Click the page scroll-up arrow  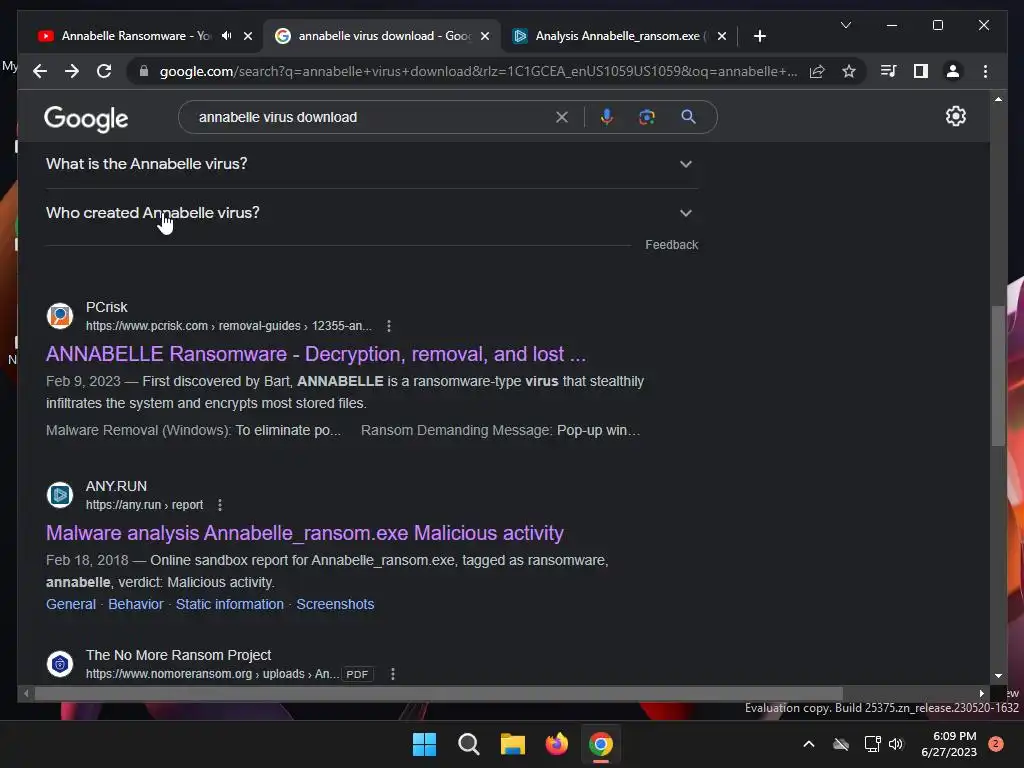click(998, 99)
